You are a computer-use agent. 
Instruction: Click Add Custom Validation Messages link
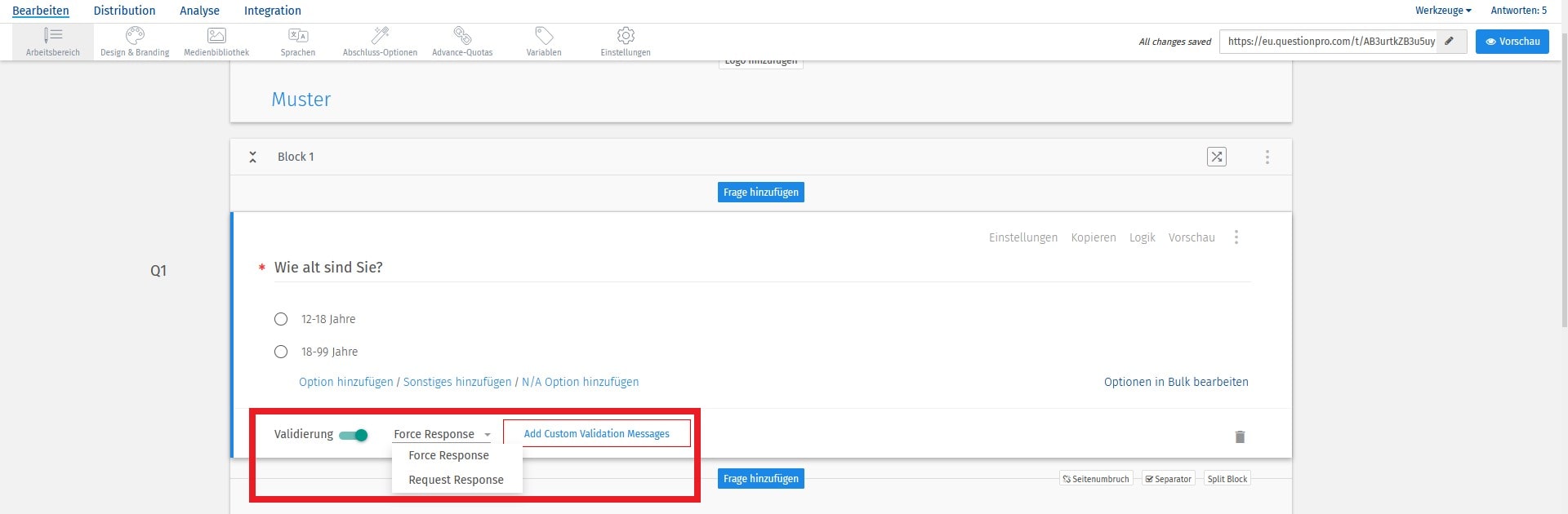click(x=597, y=433)
